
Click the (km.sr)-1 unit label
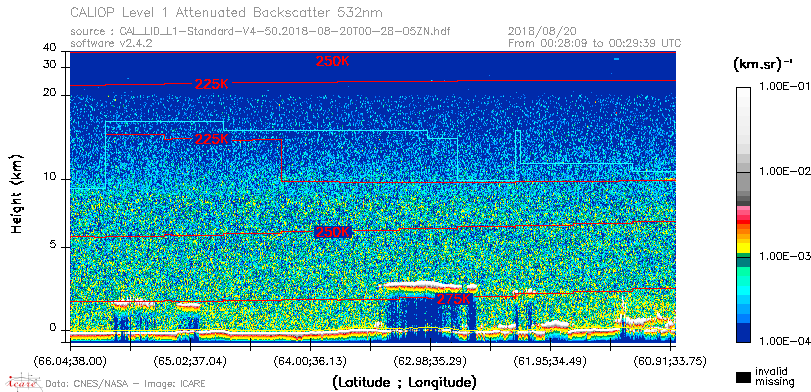763,65
